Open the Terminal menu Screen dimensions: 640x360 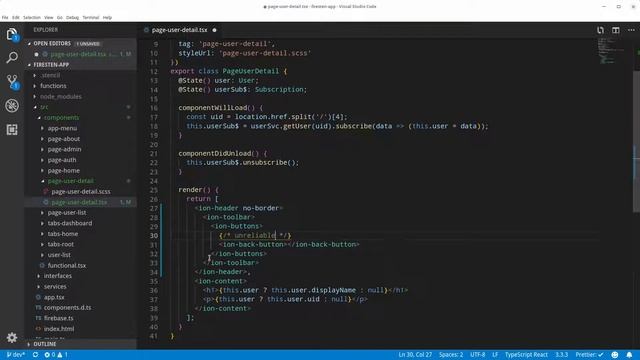(91, 18)
